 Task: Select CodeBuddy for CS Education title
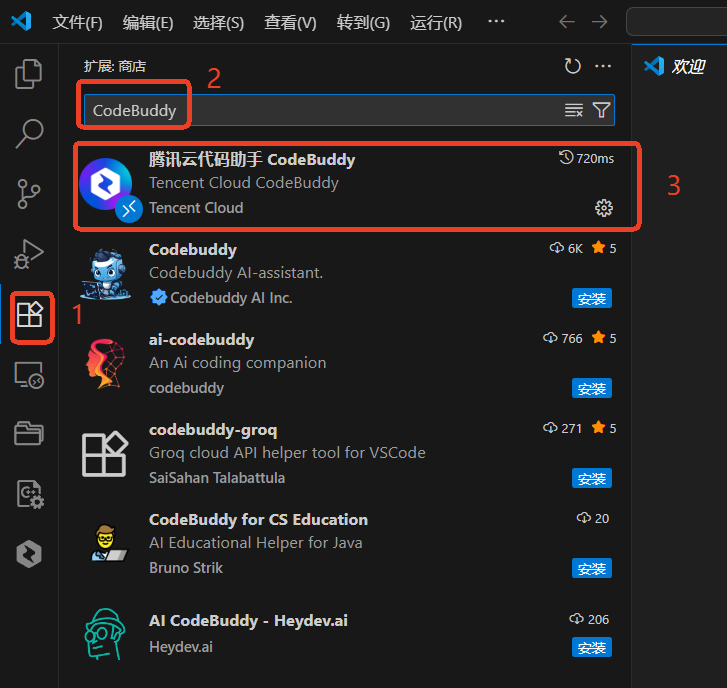pyautogui.click(x=258, y=520)
